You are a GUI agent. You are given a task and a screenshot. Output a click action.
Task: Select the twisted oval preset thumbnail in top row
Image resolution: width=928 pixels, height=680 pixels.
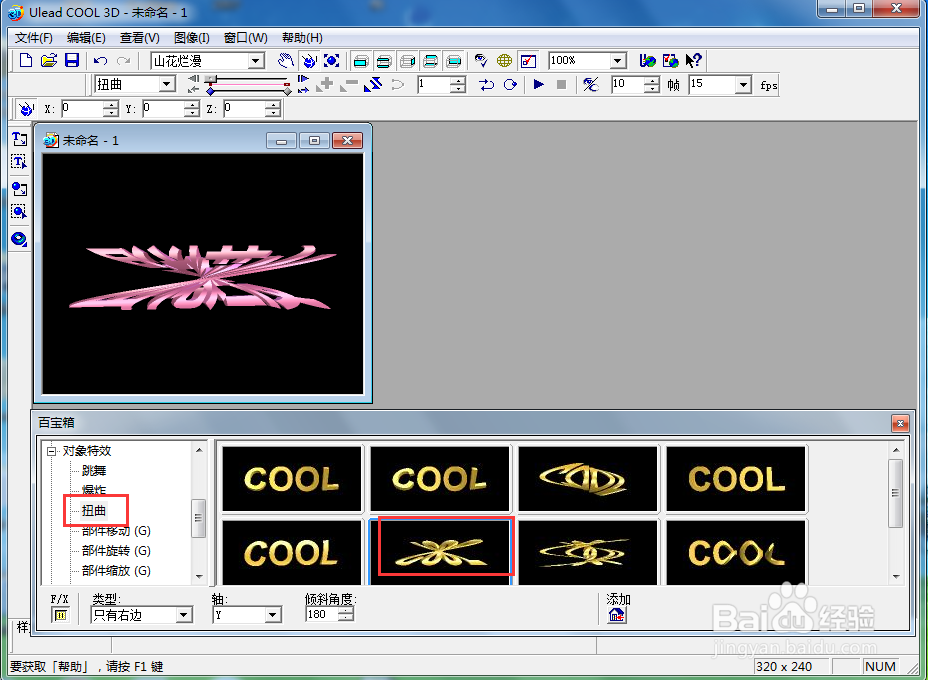588,479
